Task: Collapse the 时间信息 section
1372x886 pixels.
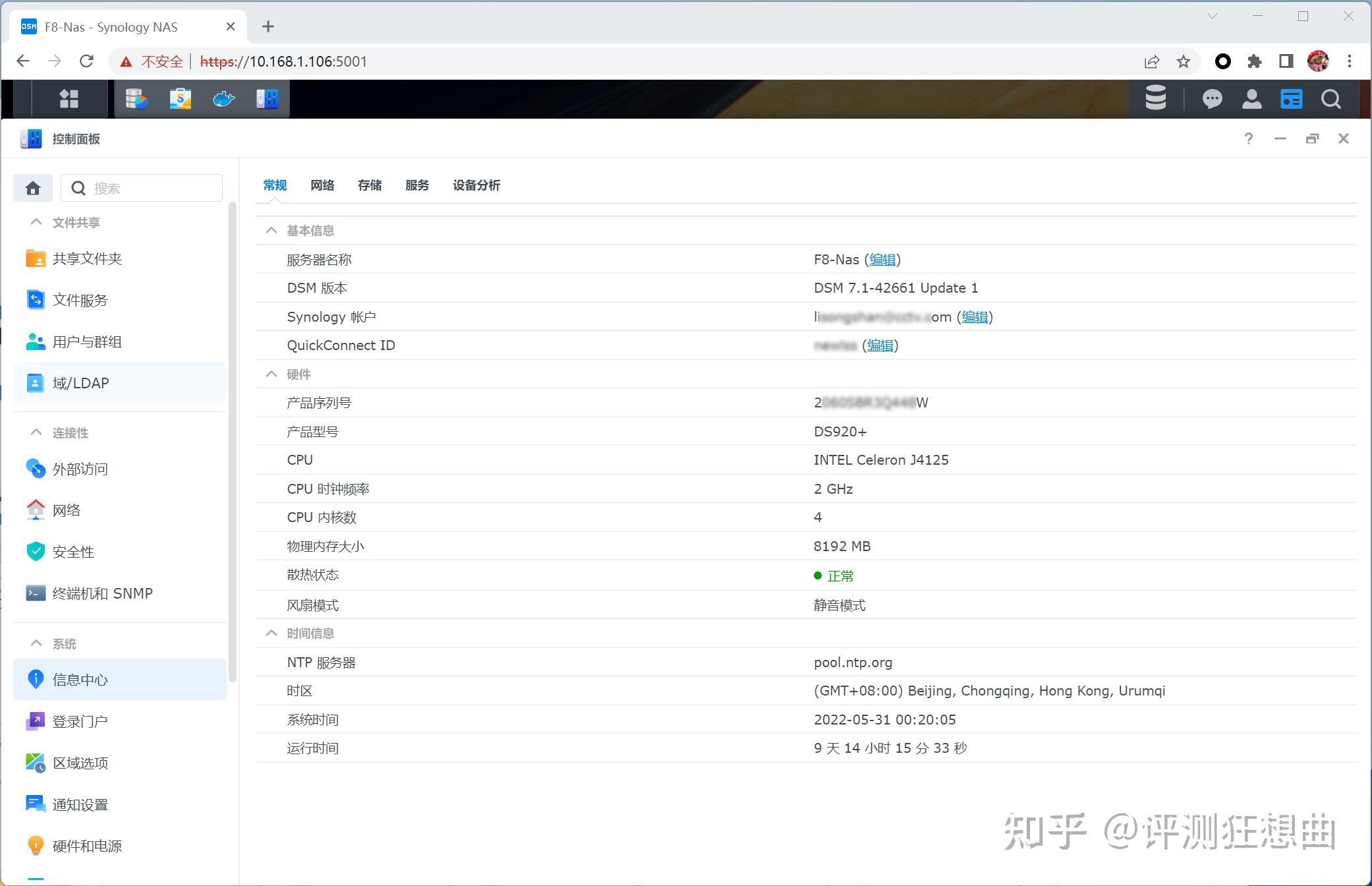Action: 271,633
